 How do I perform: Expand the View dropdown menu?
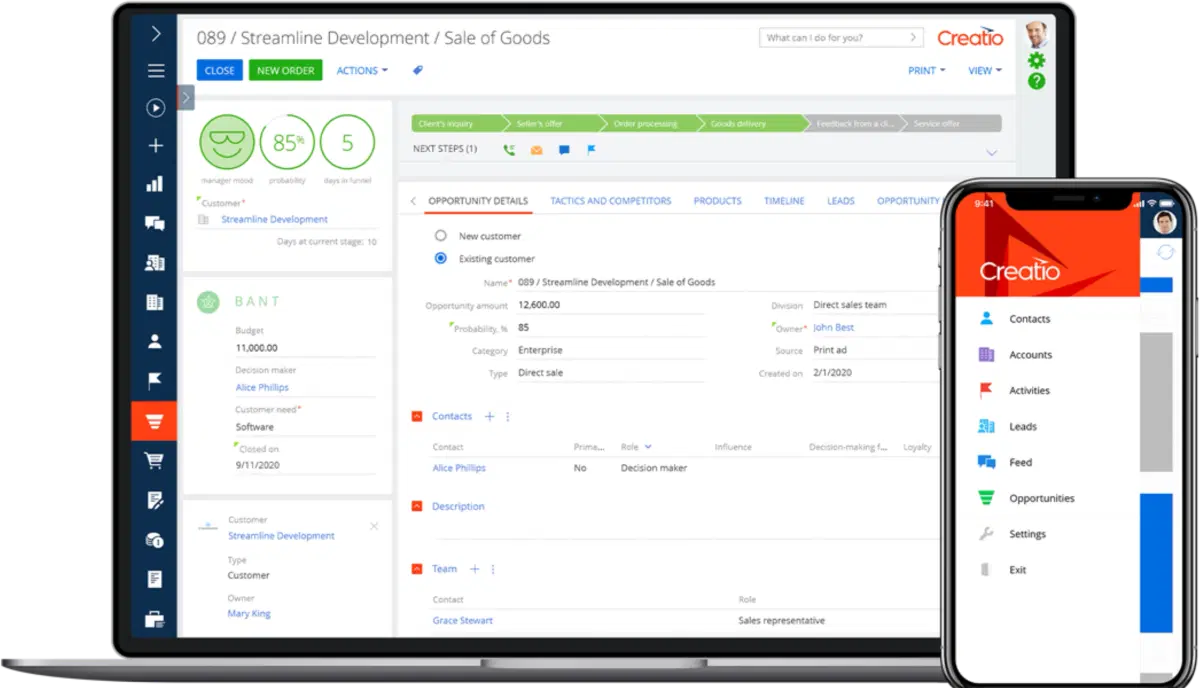(x=984, y=70)
